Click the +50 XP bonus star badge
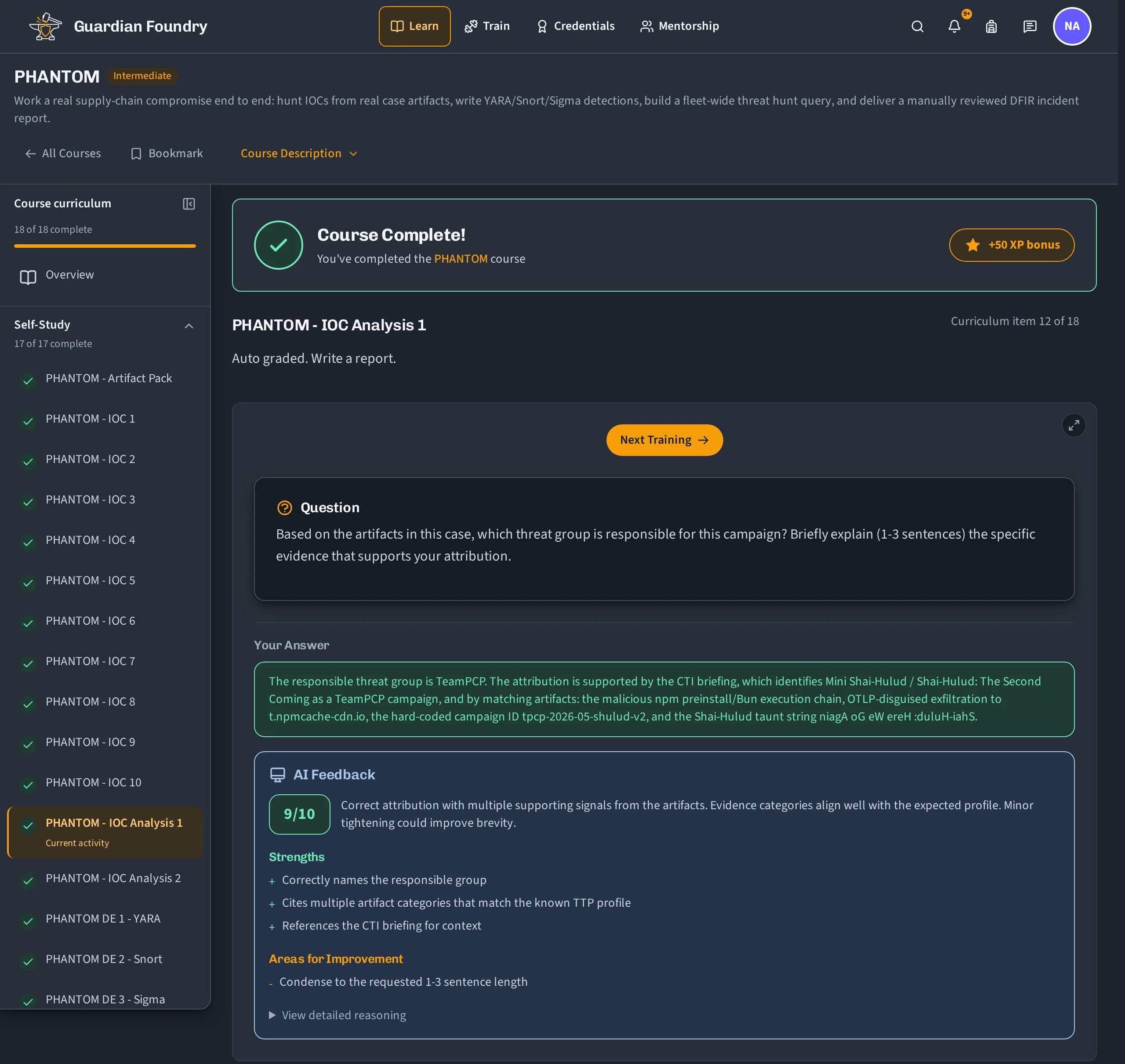Screen dimensions: 1125x1064 tap(1011, 245)
